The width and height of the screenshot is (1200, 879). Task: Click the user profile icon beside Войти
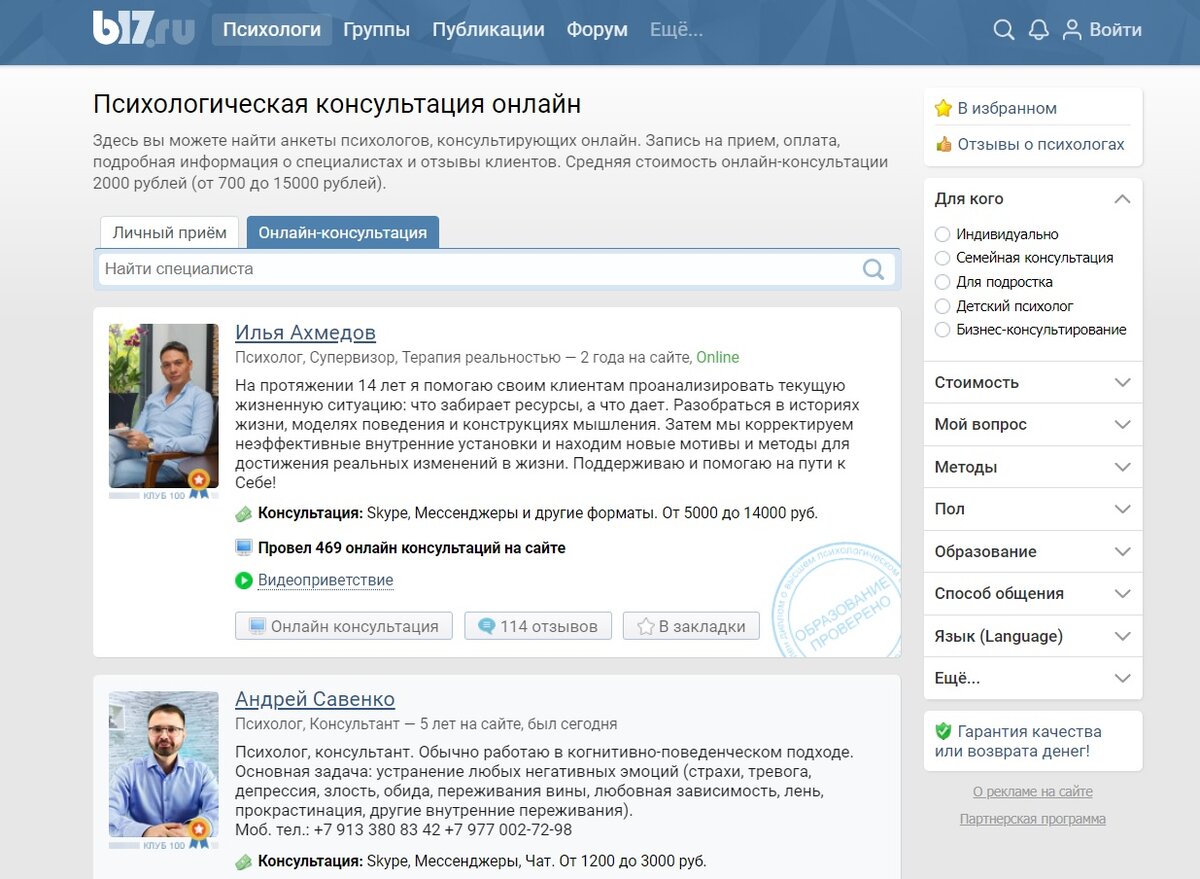[1072, 30]
